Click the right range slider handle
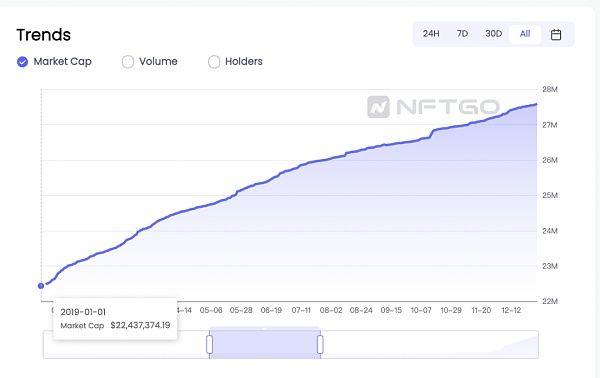 pyautogui.click(x=320, y=344)
